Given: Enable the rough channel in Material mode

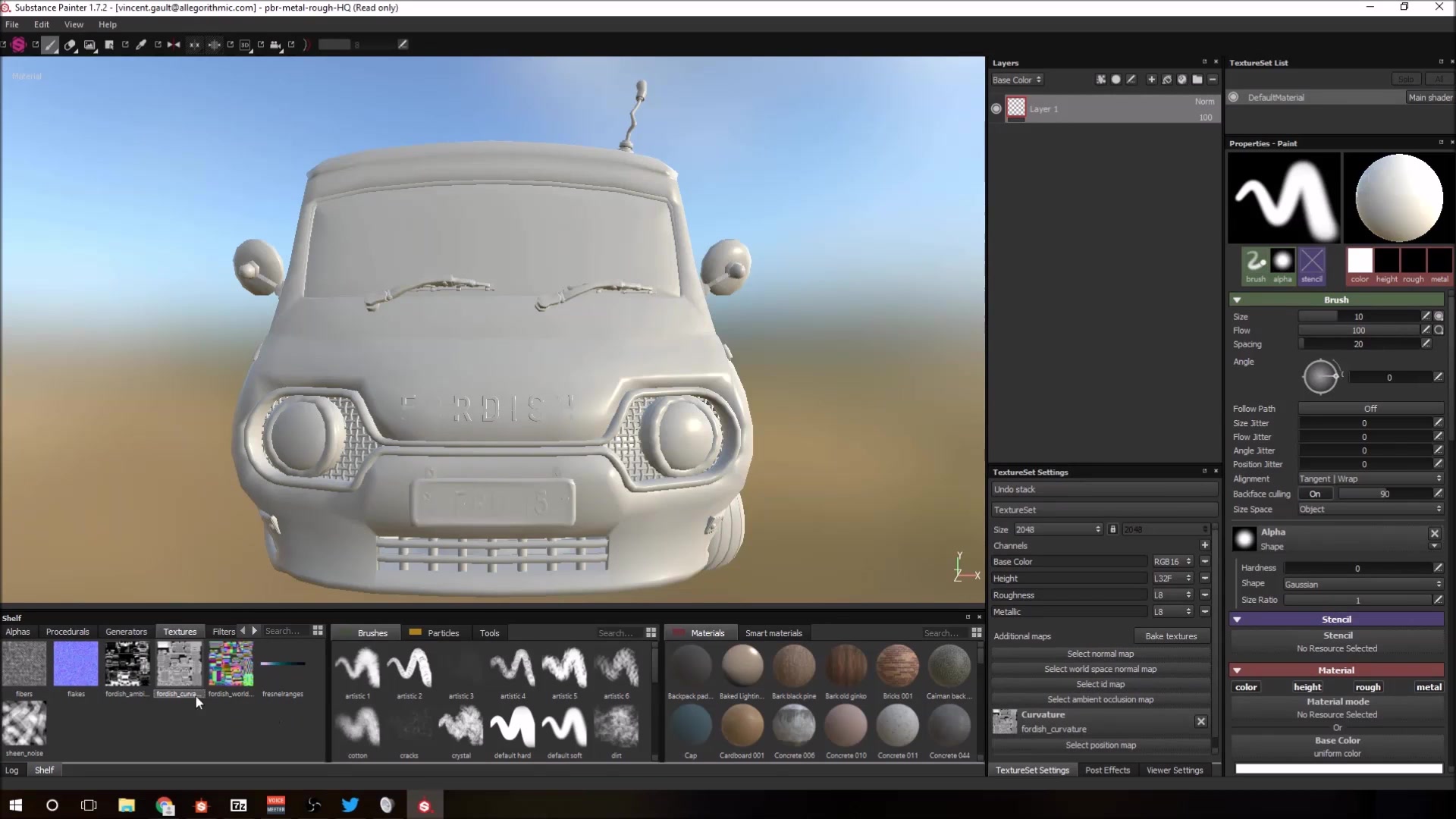Looking at the screenshot, I should [1369, 686].
